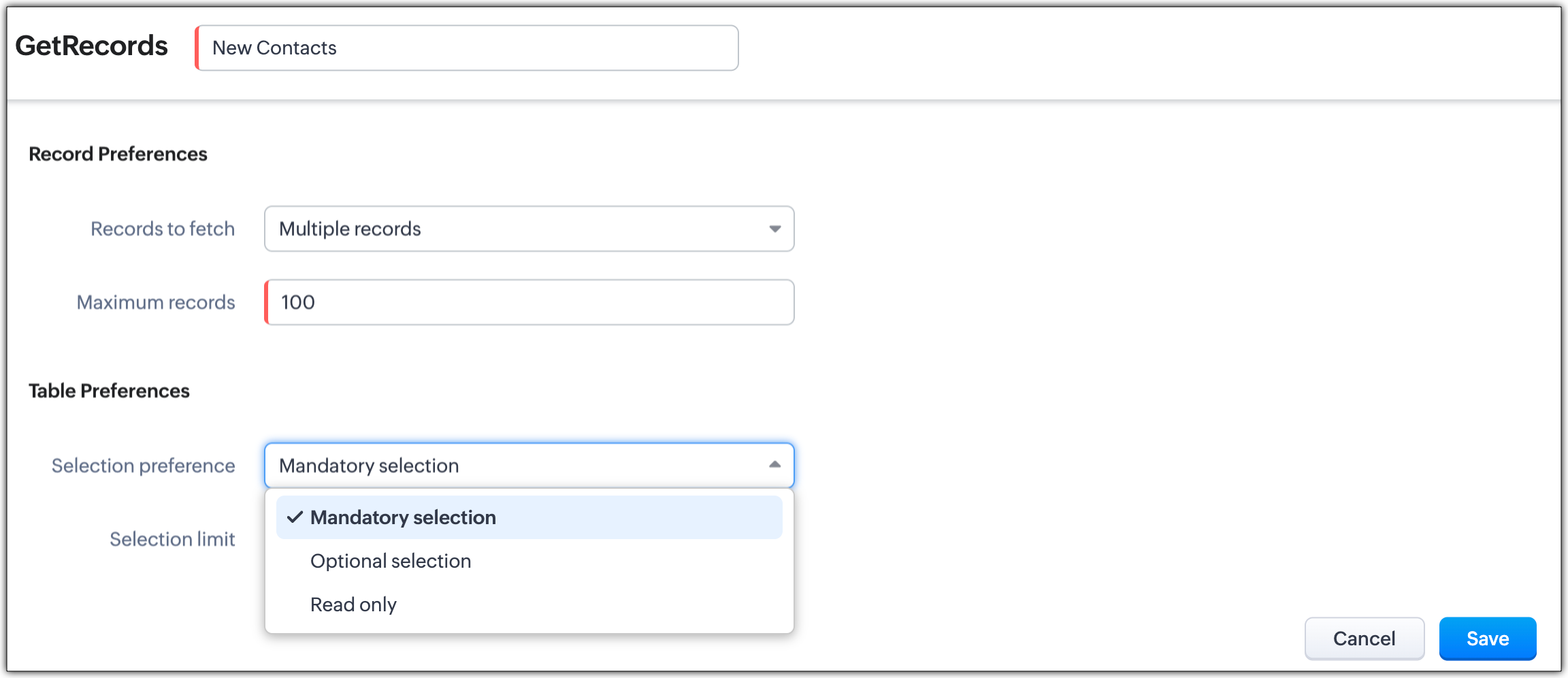Pick Read only from the dropdown list
Screen dimensions: 1568x678
coord(353,604)
